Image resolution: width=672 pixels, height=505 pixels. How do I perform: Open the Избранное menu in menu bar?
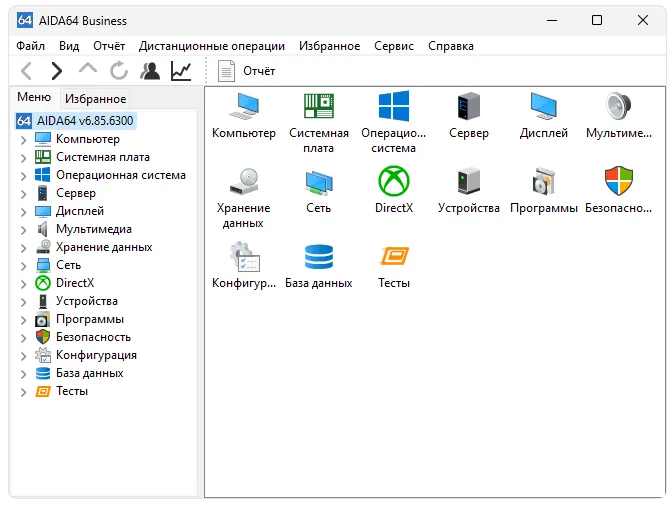pos(329,46)
